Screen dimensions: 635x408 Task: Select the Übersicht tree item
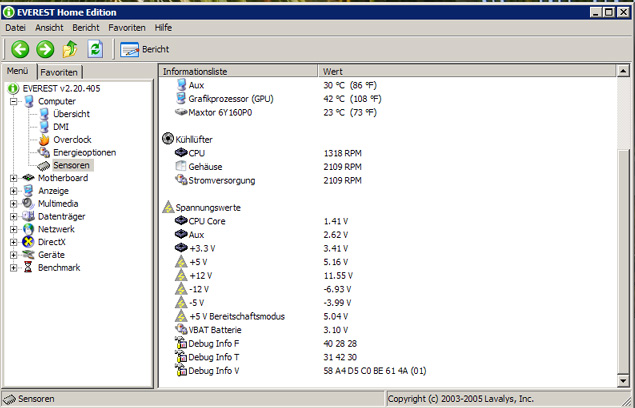click(71, 114)
